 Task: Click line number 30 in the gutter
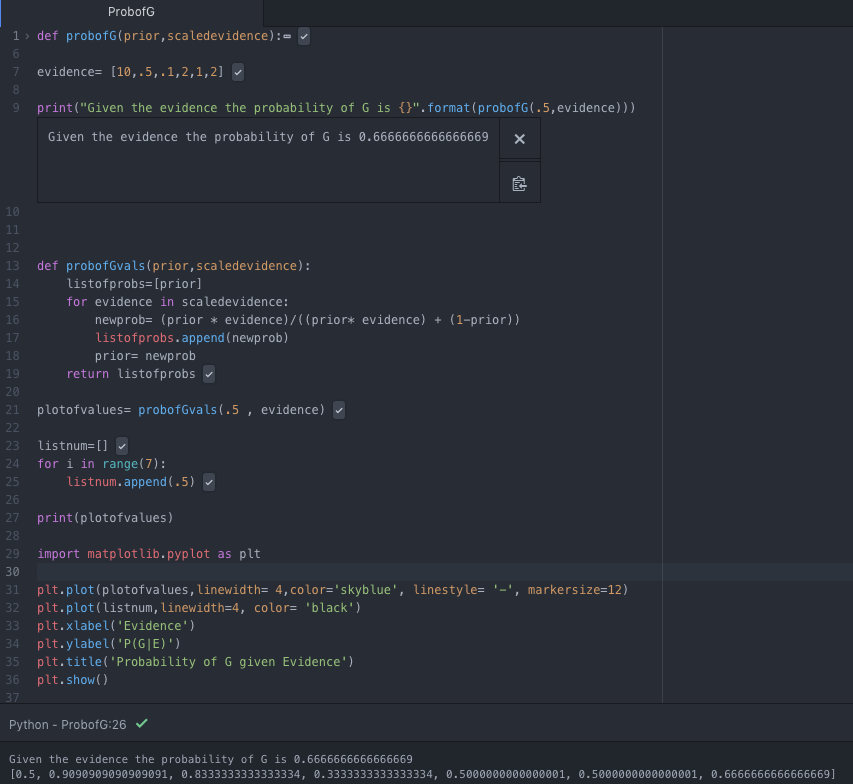tap(13, 572)
